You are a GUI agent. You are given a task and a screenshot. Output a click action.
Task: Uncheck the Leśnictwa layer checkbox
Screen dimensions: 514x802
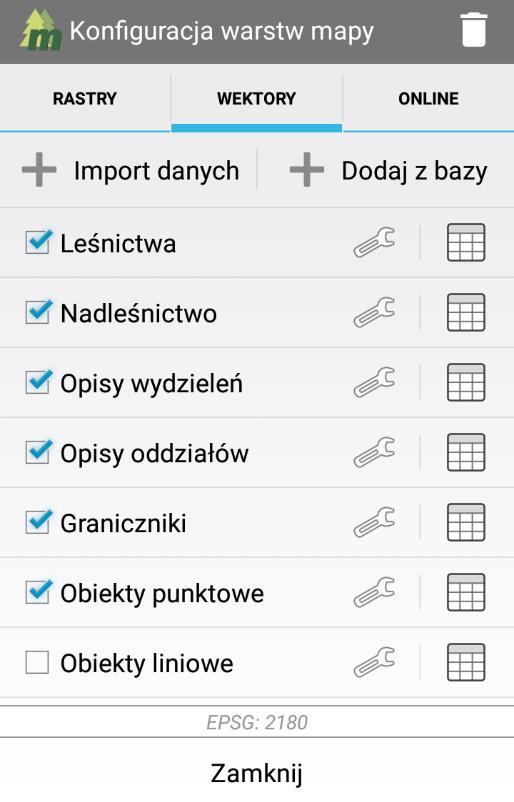38,242
